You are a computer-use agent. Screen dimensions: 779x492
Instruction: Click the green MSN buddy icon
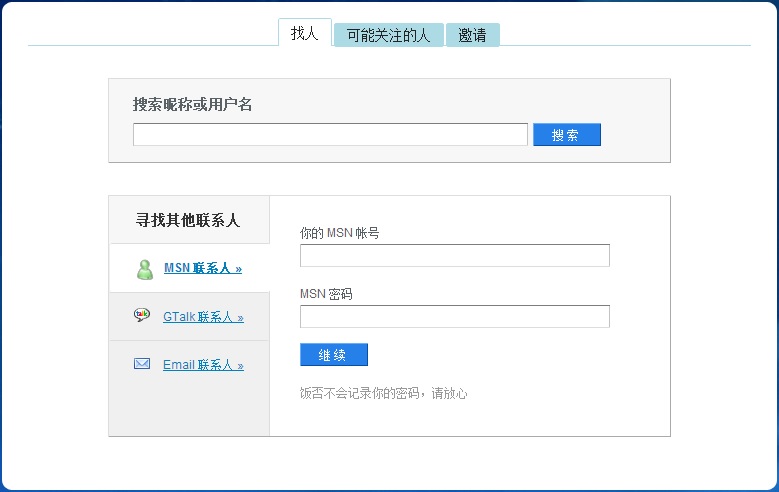tap(145, 269)
